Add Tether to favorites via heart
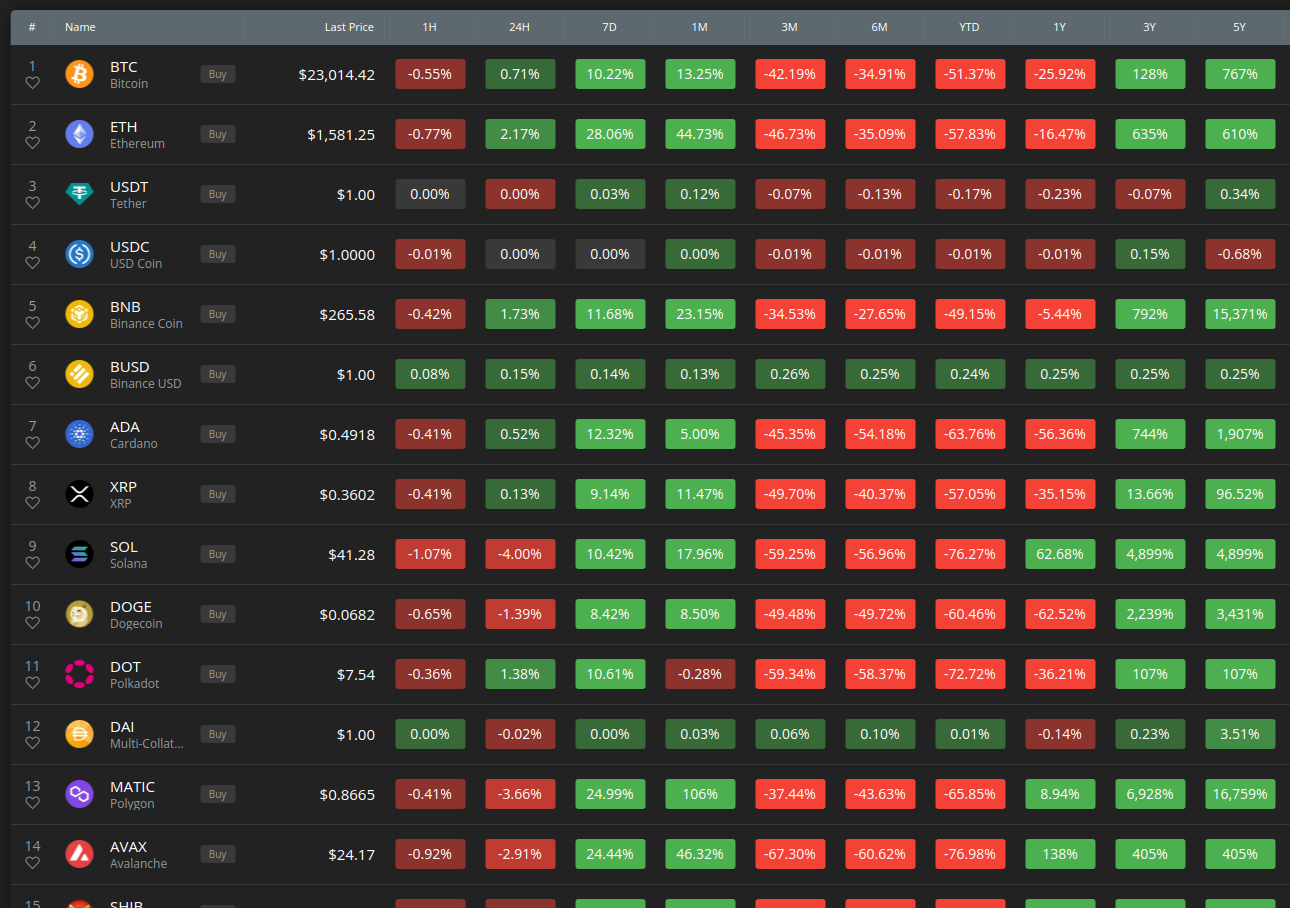Image resolution: width=1290 pixels, height=908 pixels. tap(33, 203)
